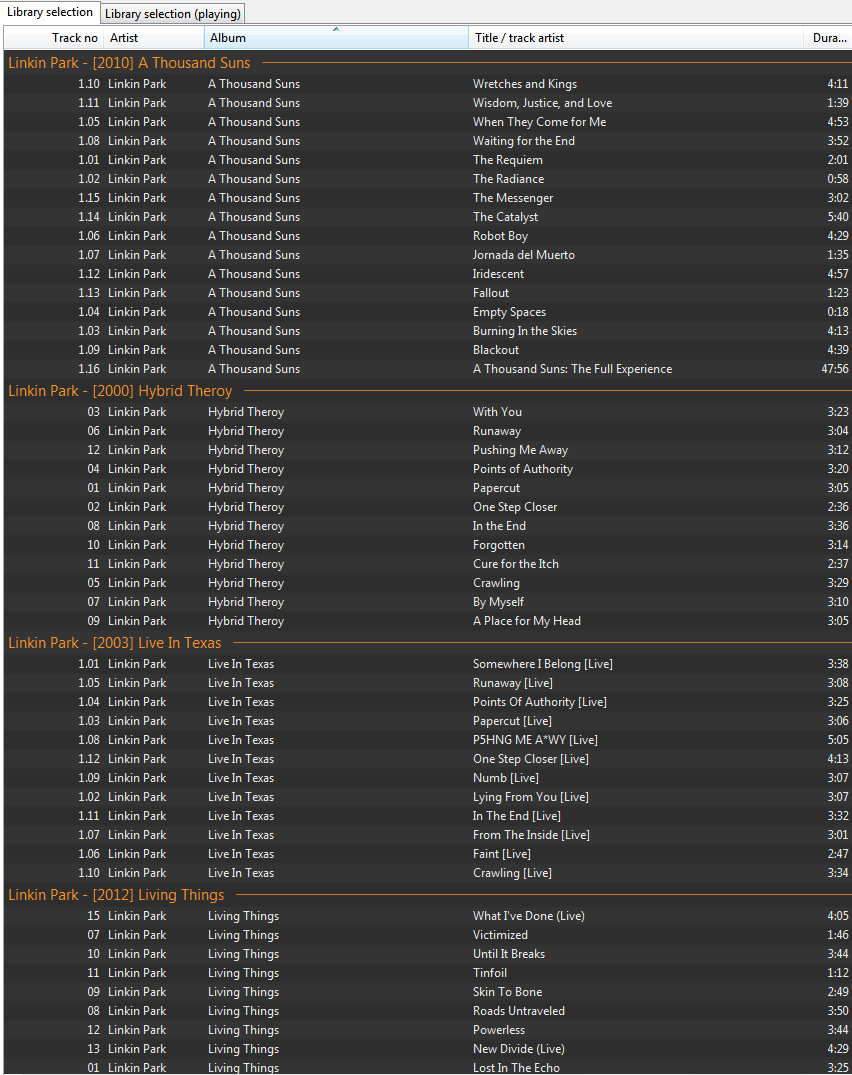Select One Step Closer [Live]
This screenshot has width=852, height=1075.
428,759
